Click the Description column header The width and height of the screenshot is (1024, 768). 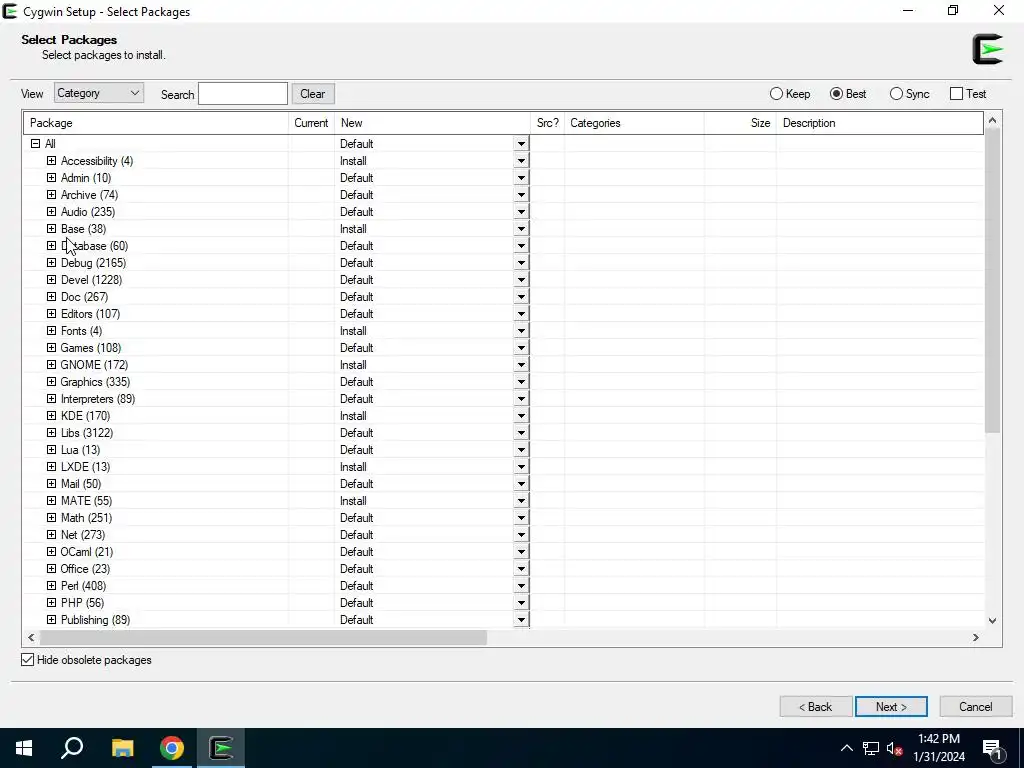[880, 123]
